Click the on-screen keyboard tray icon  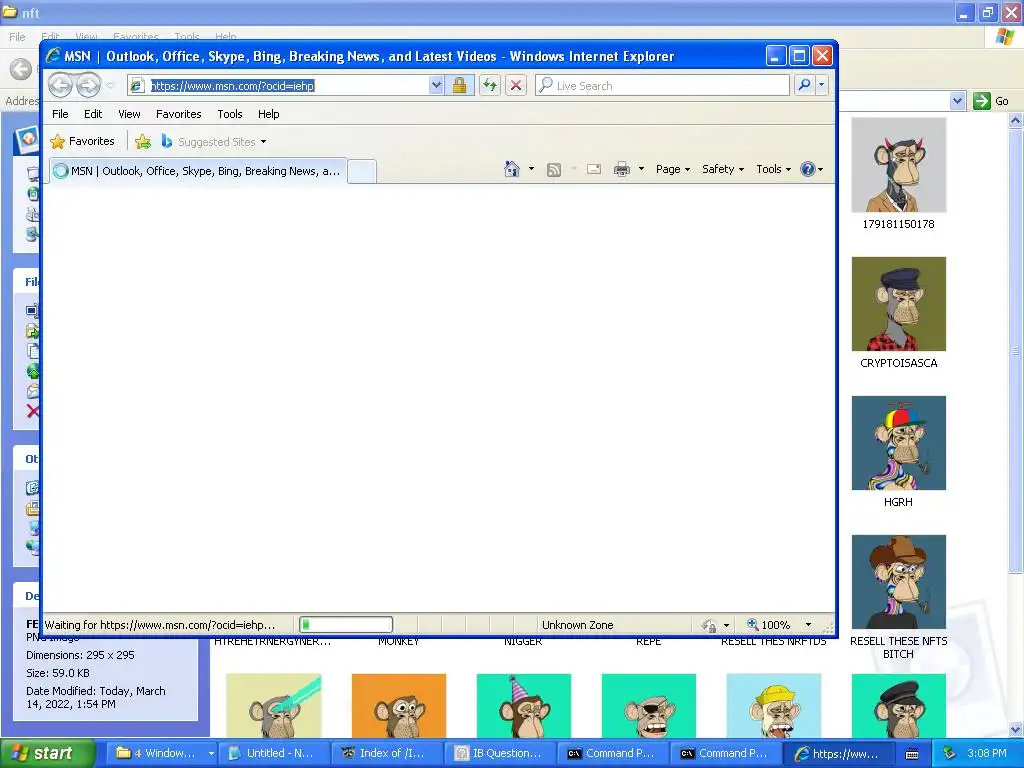pos(912,754)
